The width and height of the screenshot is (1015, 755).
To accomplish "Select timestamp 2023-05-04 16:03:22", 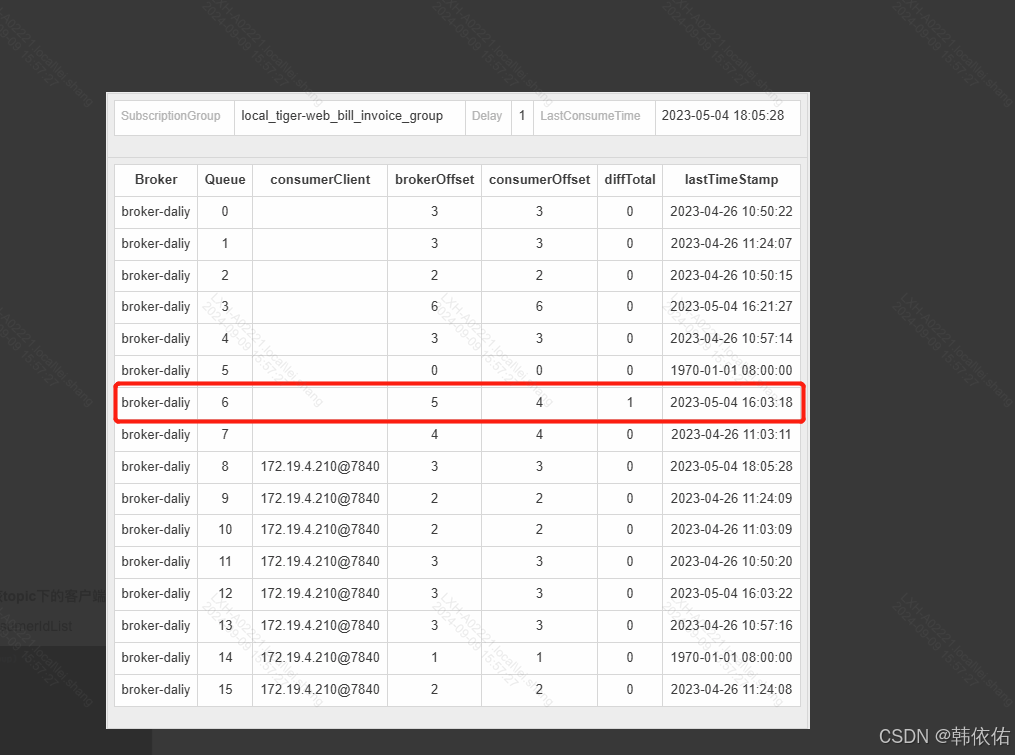I will click(x=731, y=594).
